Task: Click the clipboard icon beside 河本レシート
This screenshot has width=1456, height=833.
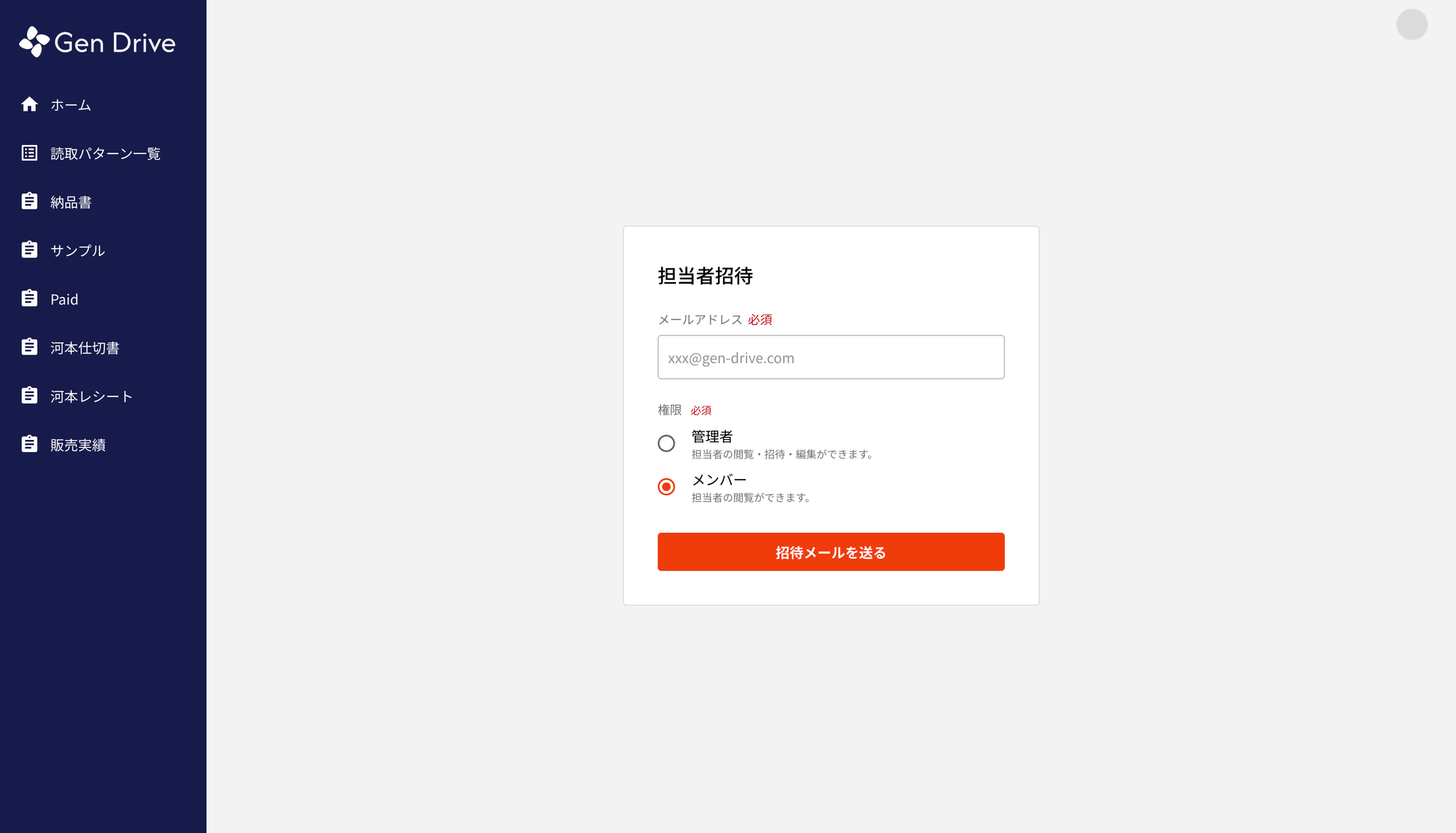Action: pos(29,395)
